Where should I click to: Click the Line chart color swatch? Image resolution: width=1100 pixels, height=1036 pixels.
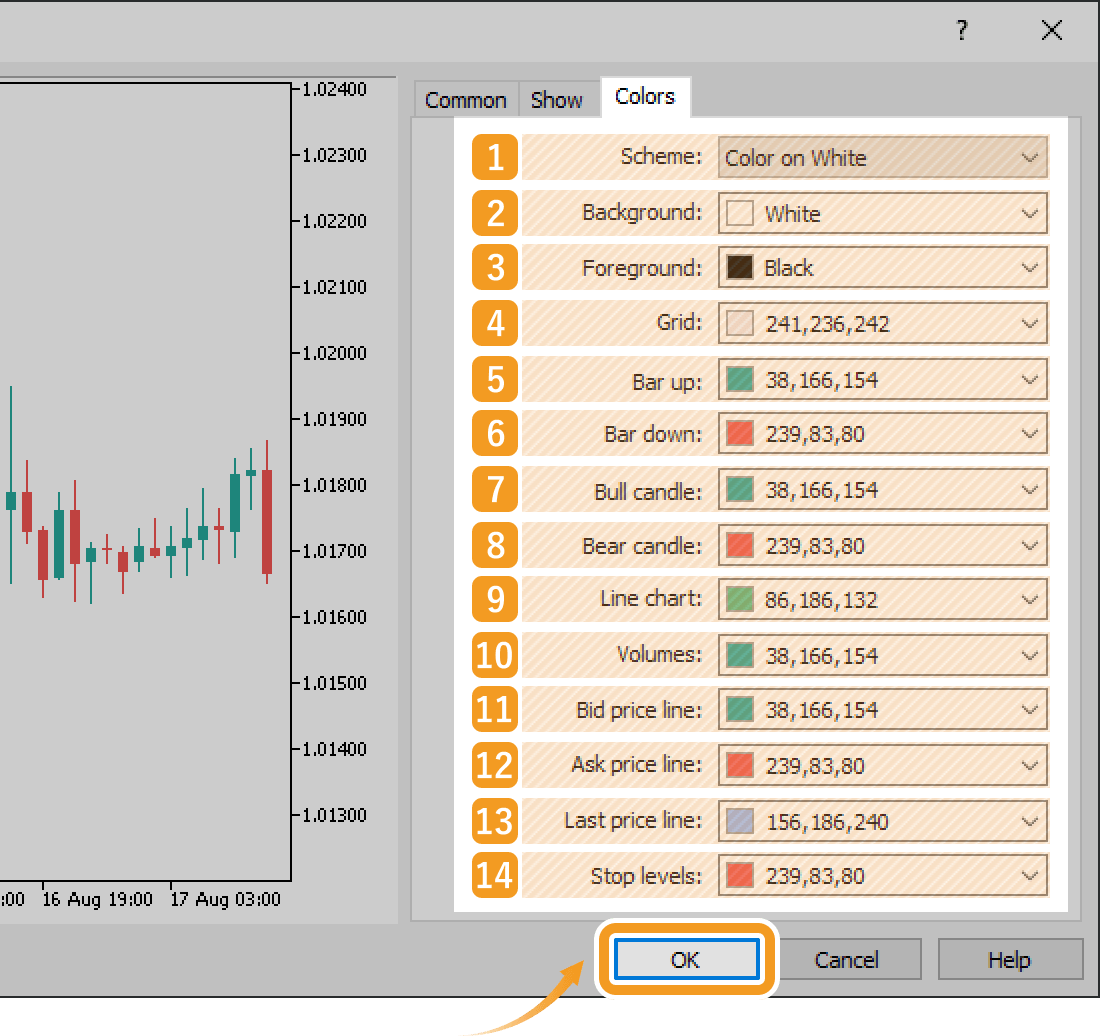pos(740,600)
